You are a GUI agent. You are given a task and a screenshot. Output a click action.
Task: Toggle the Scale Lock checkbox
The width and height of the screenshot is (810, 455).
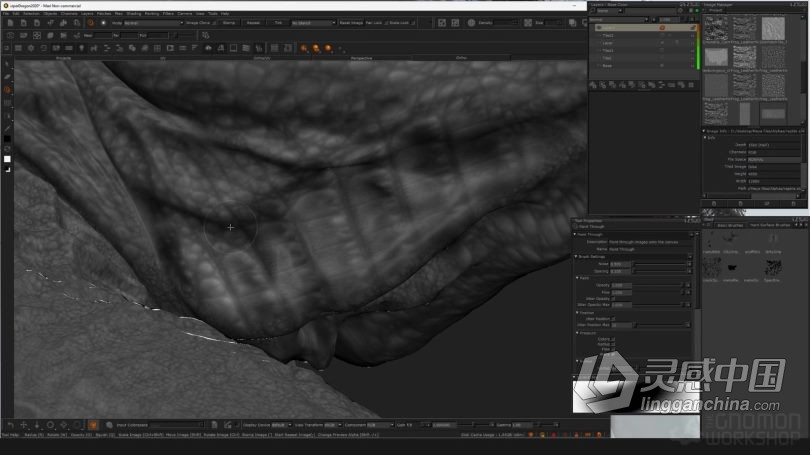tap(413, 23)
